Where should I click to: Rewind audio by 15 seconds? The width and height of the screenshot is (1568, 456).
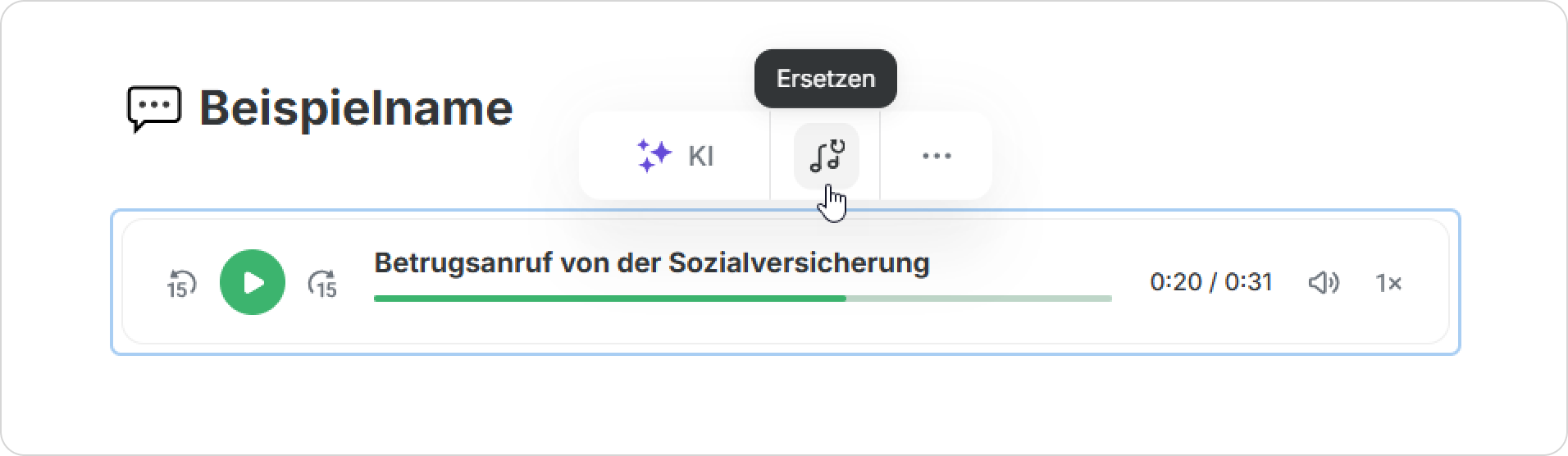(181, 283)
